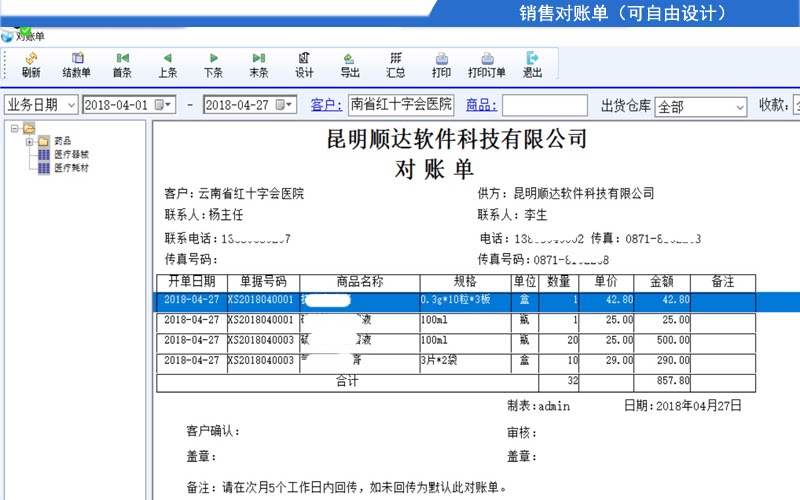The width and height of the screenshot is (800, 500).
Task: Go to next record with 下条
Action: coord(213,65)
